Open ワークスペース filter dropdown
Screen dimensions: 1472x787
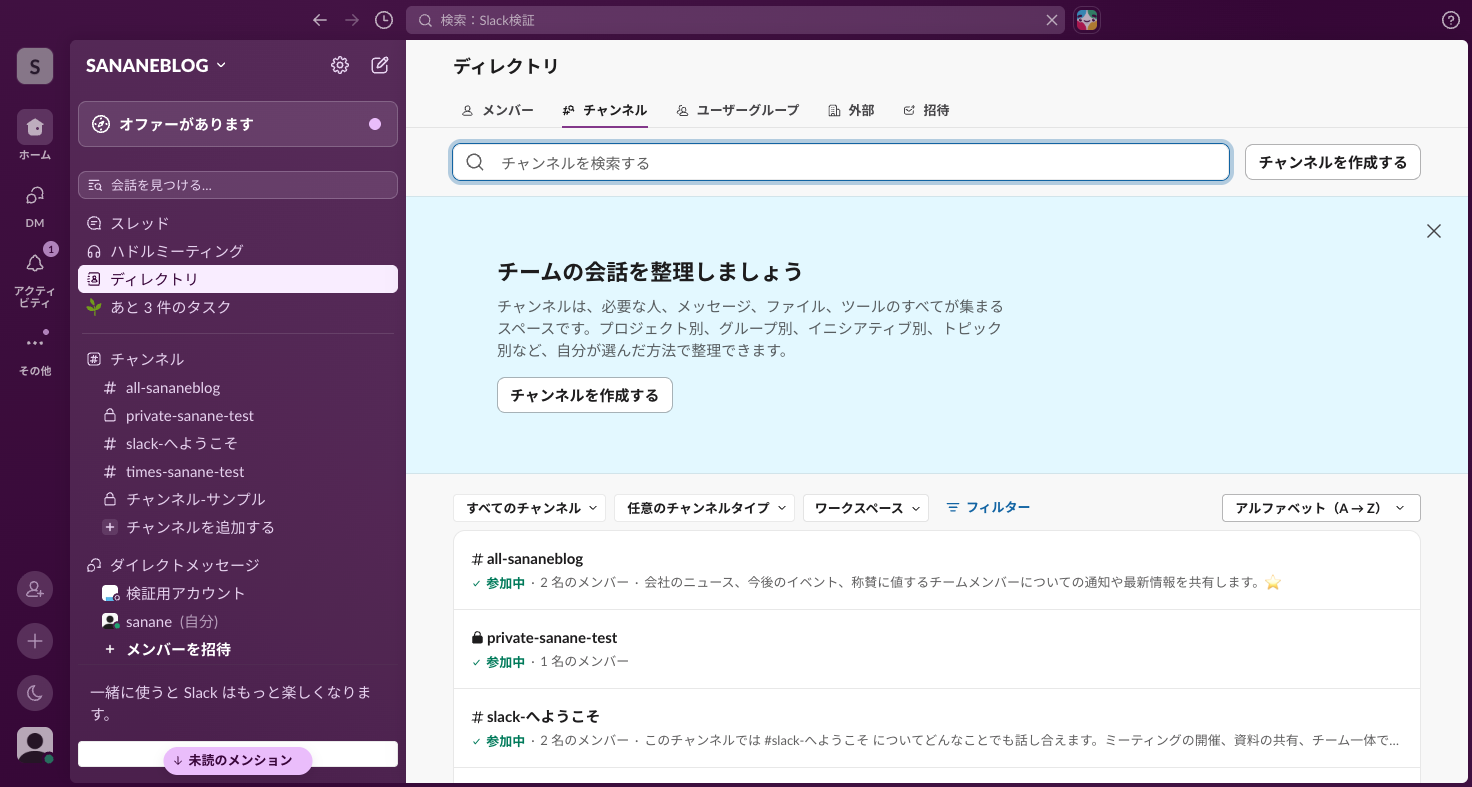tap(866, 508)
